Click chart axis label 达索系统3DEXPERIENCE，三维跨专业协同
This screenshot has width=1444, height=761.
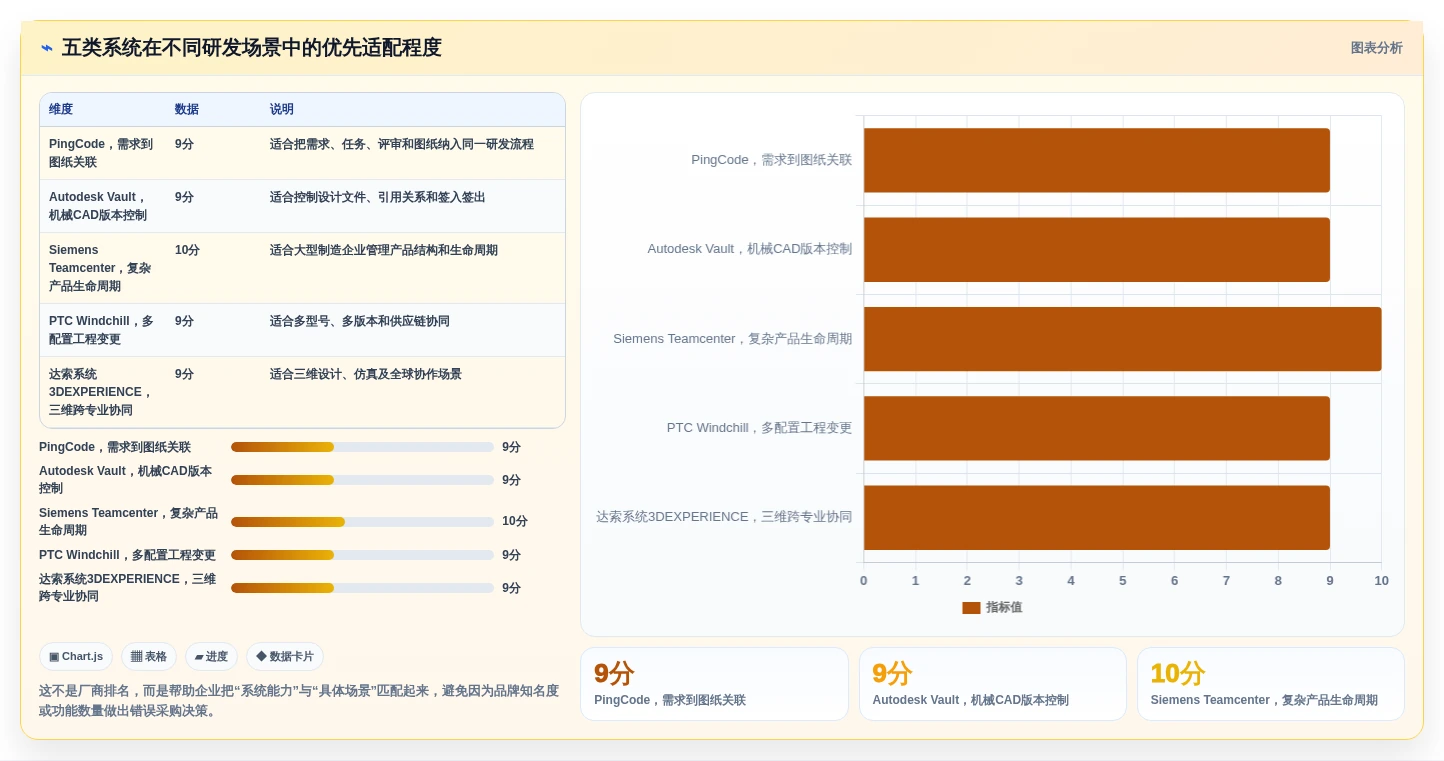coord(724,517)
